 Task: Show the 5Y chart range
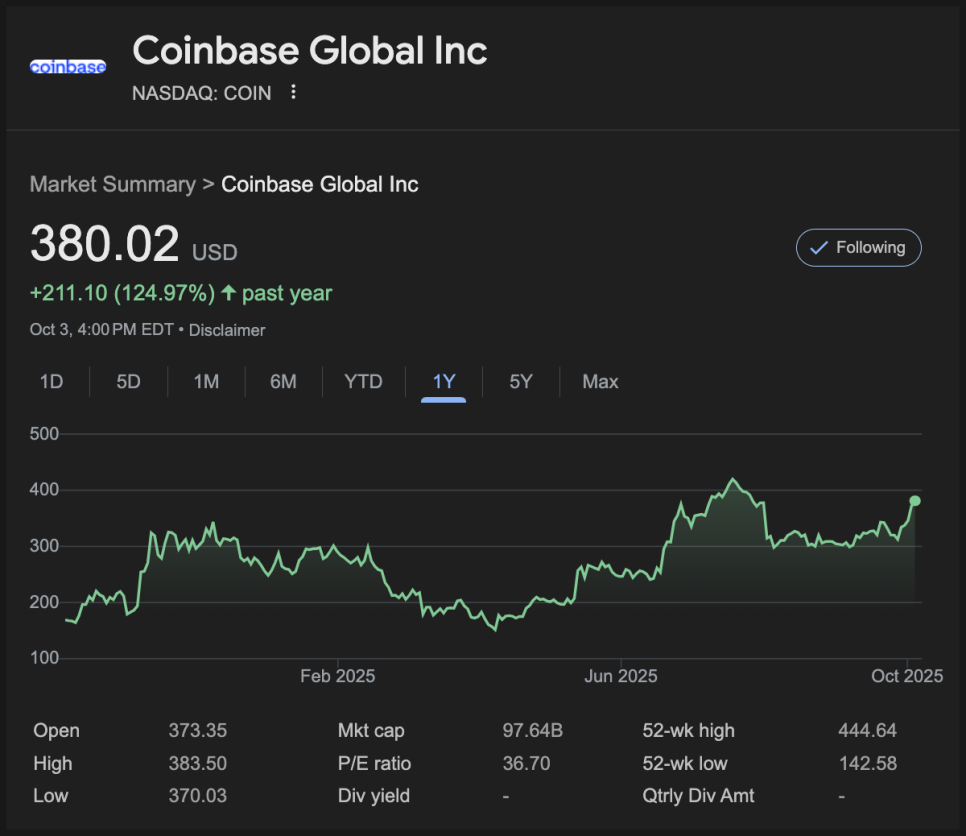[x=521, y=381]
